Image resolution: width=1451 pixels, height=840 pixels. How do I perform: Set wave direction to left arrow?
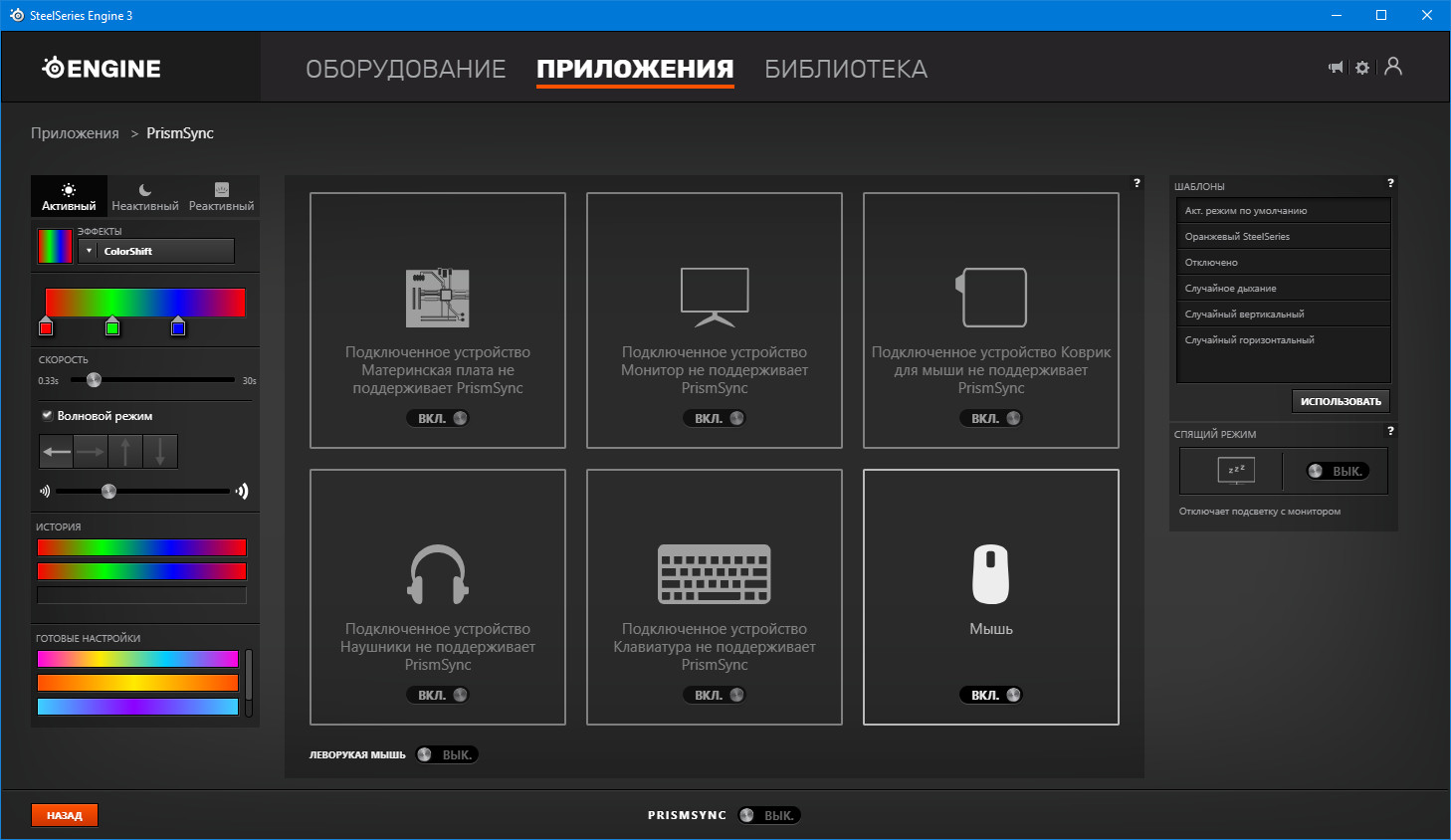(57, 452)
